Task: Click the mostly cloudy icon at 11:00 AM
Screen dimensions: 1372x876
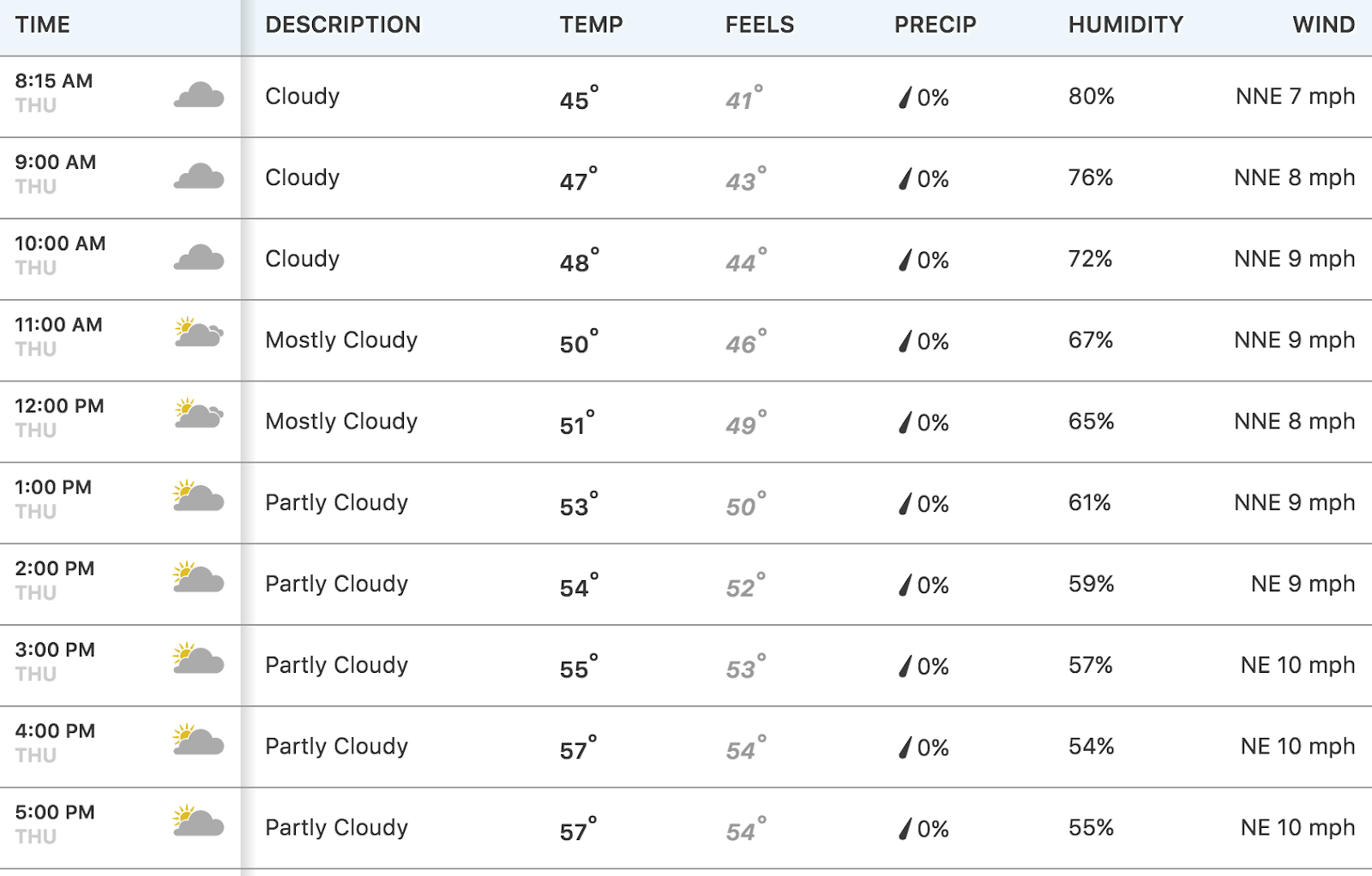Action: pyautogui.click(x=199, y=333)
